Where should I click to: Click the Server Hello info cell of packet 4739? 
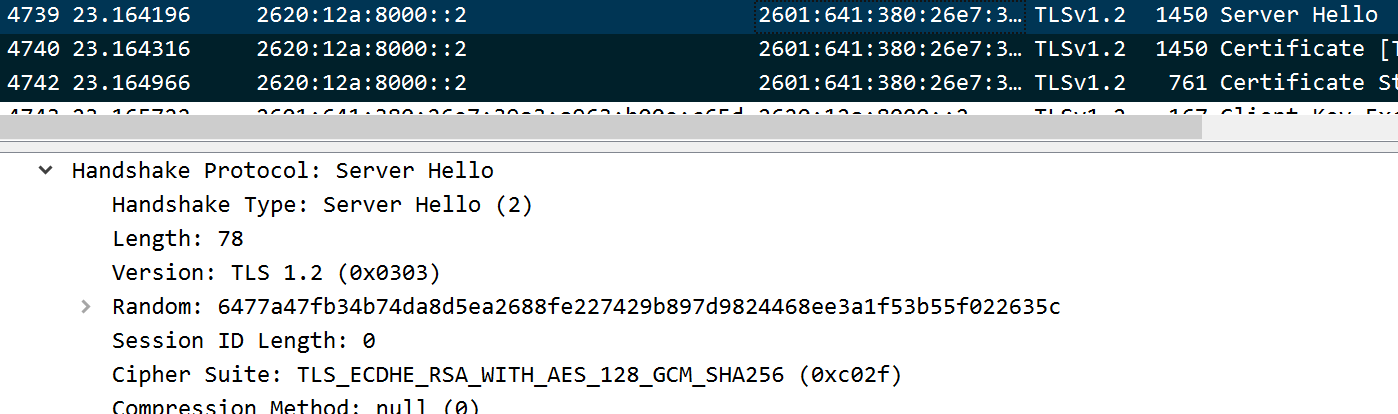(1298, 15)
